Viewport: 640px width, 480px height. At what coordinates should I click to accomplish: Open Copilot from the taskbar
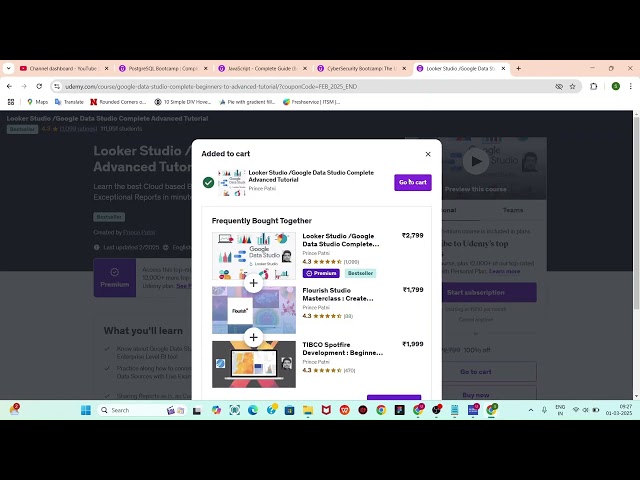[216, 410]
